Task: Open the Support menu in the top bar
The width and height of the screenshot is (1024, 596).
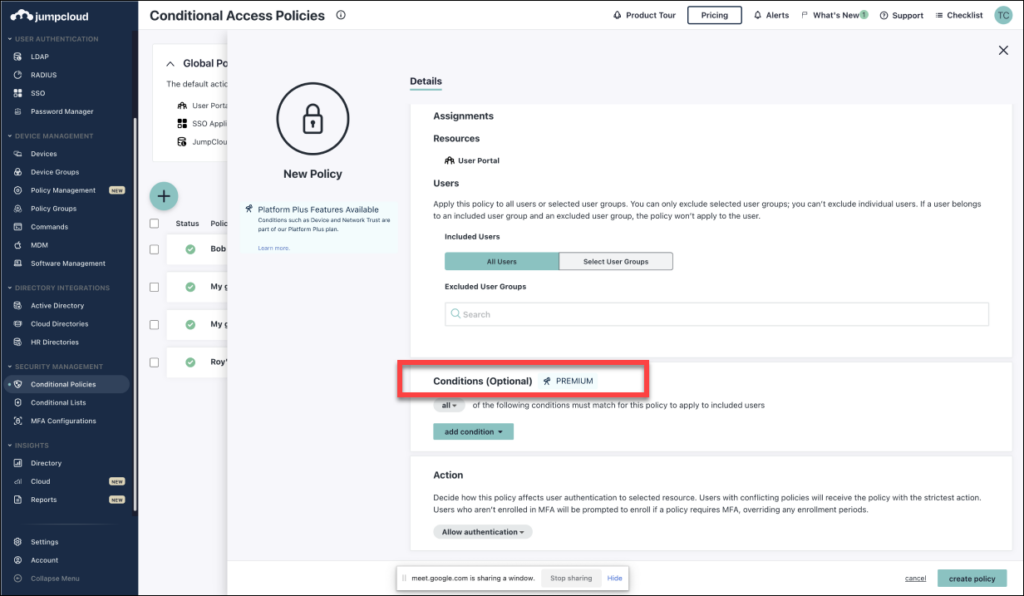Action: [901, 15]
